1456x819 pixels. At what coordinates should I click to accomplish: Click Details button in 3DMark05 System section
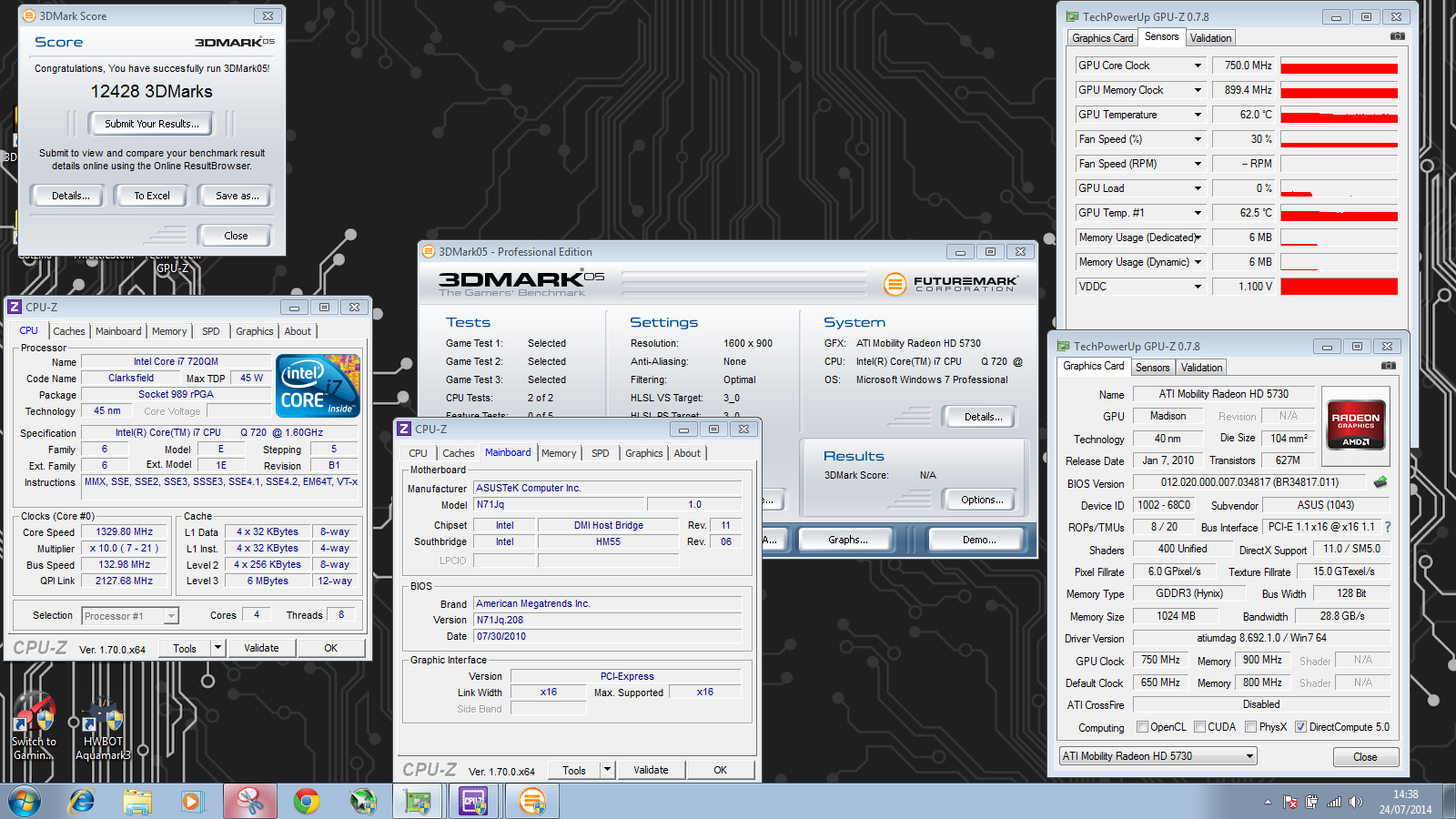[x=983, y=417]
